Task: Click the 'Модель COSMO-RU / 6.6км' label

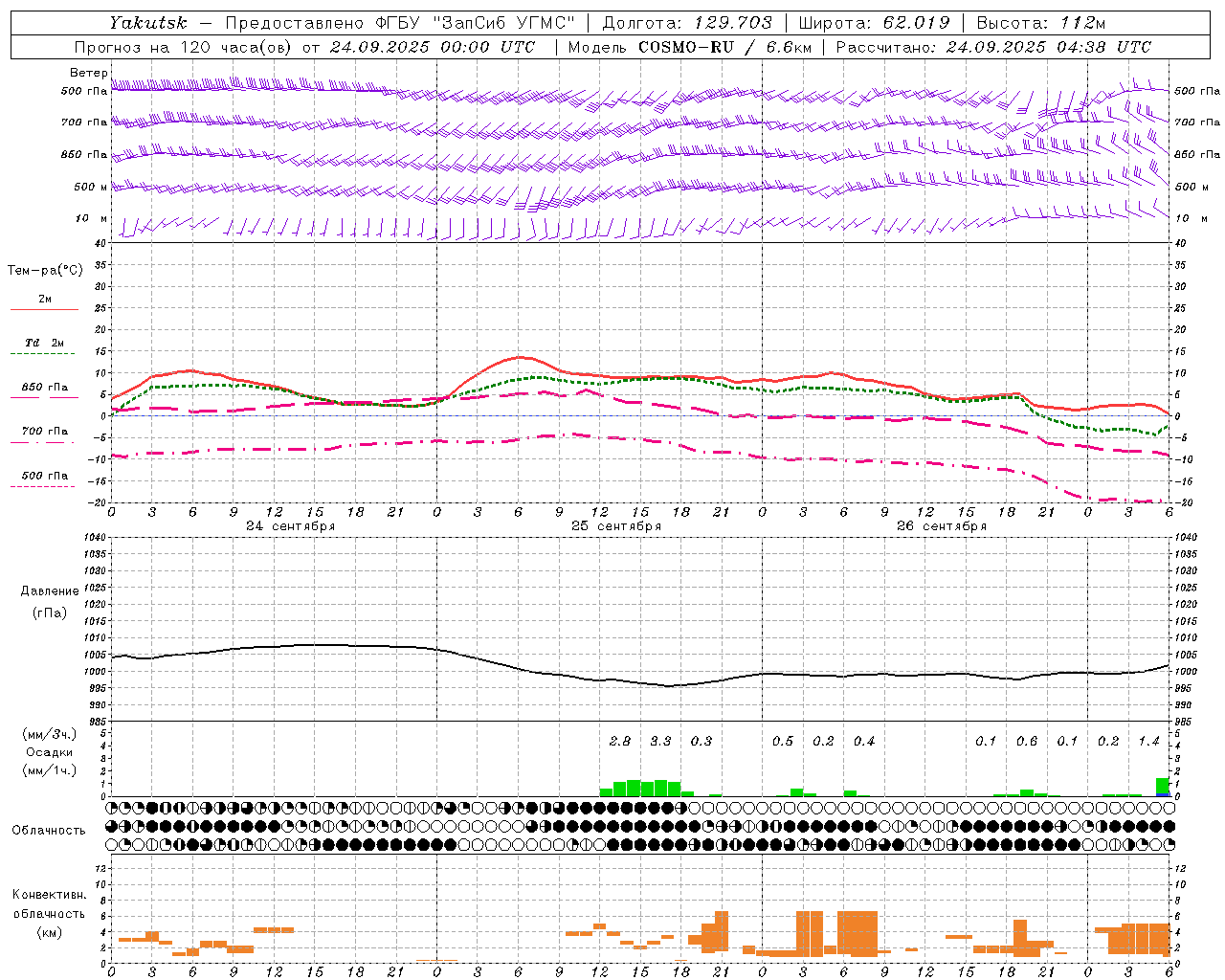Action: 690,47
